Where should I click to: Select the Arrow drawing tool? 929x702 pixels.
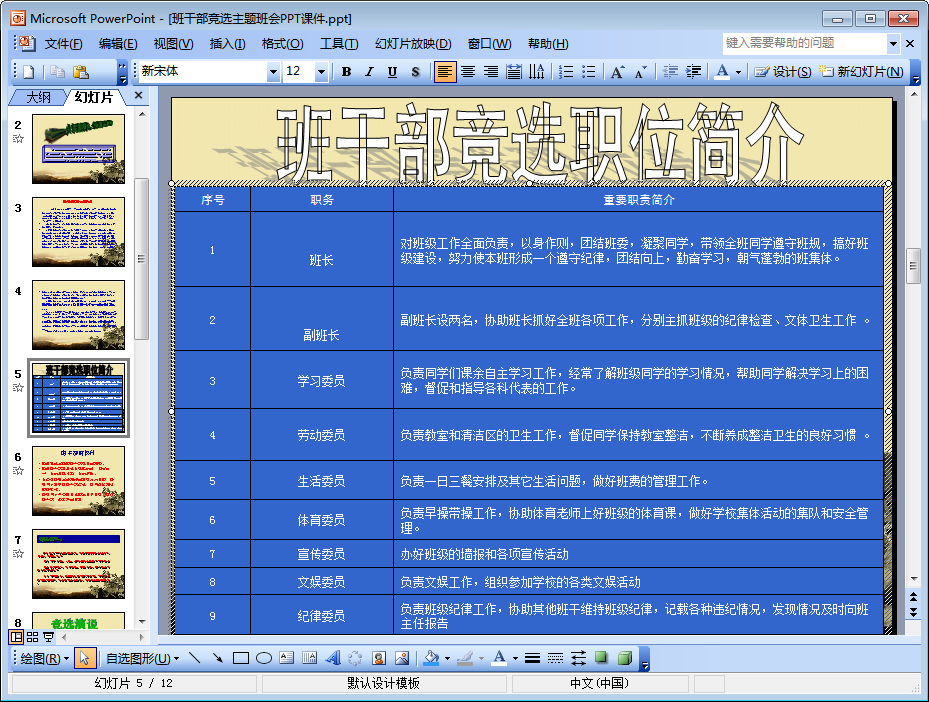217,658
